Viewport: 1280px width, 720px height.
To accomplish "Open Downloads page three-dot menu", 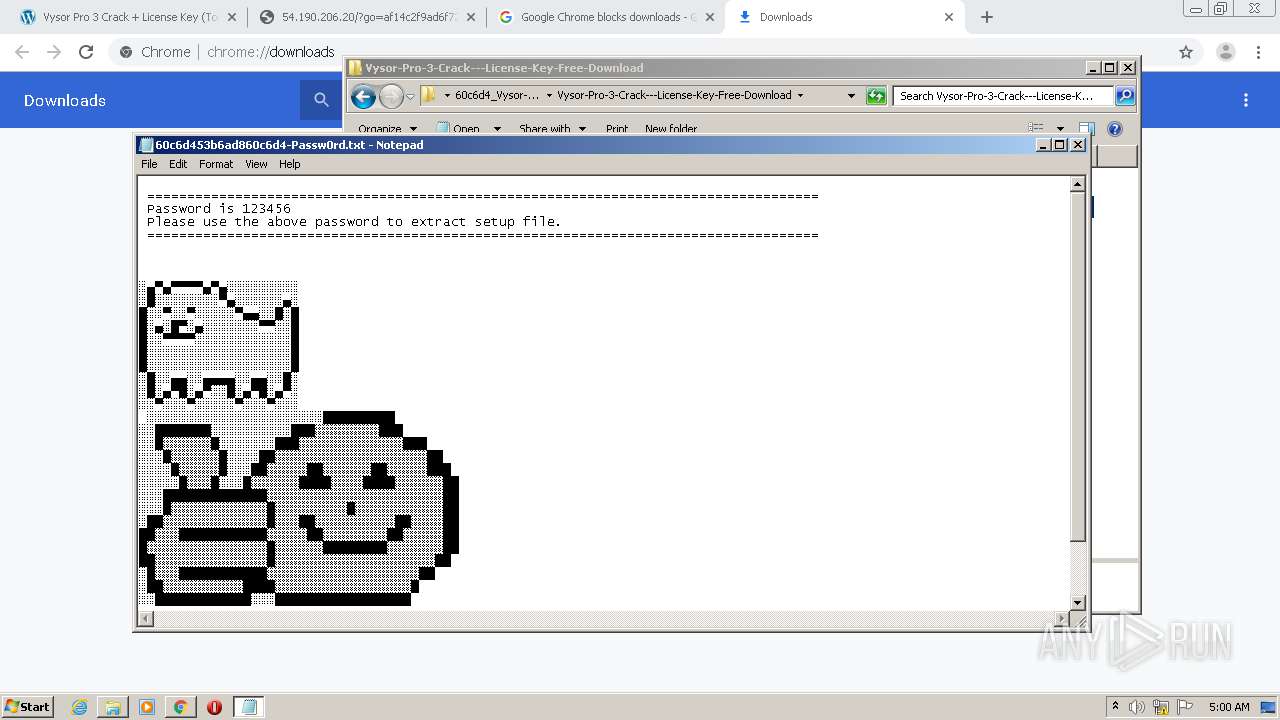I will (x=1246, y=100).
